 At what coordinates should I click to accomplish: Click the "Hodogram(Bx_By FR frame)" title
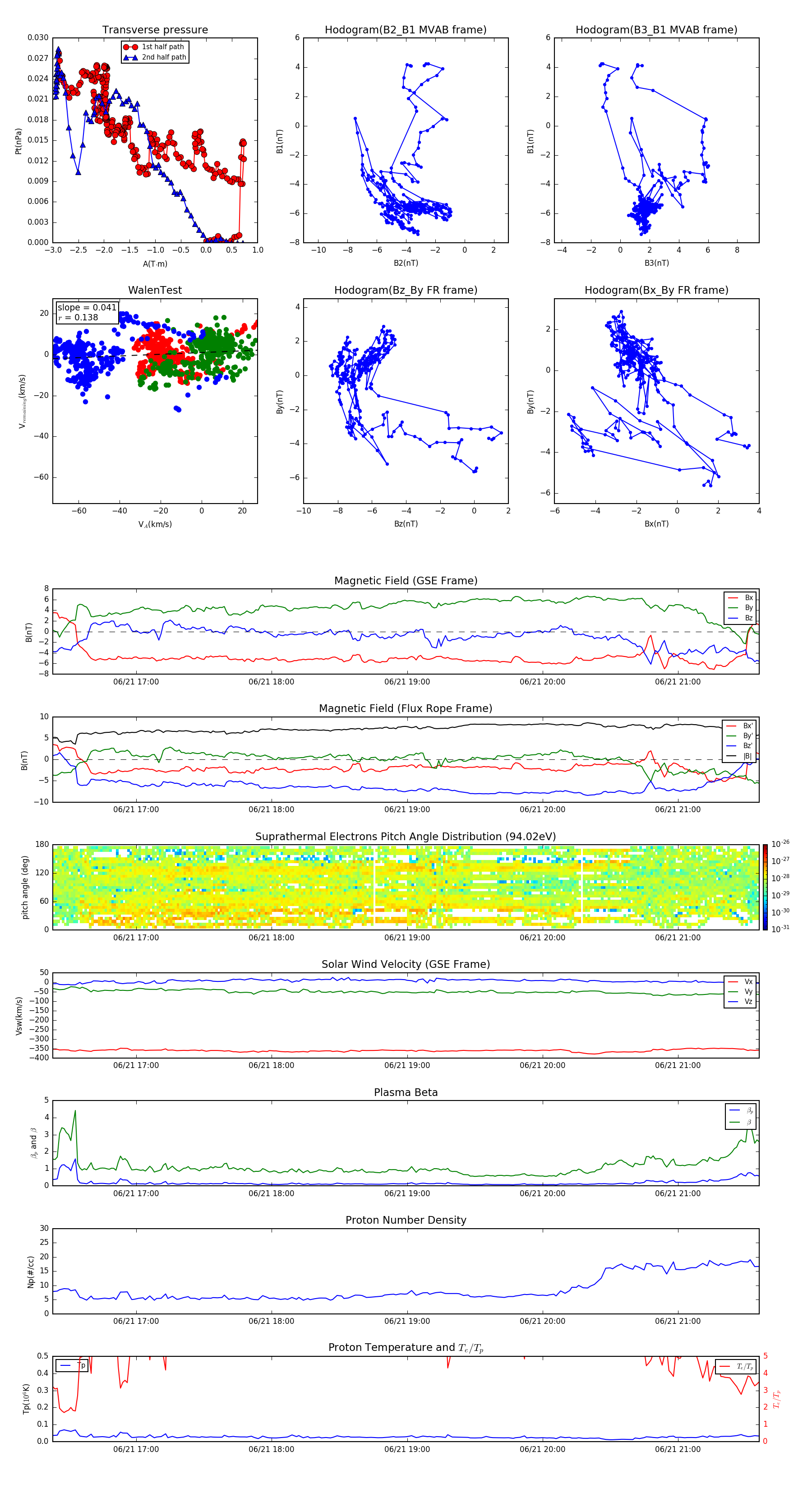(656, 290)
